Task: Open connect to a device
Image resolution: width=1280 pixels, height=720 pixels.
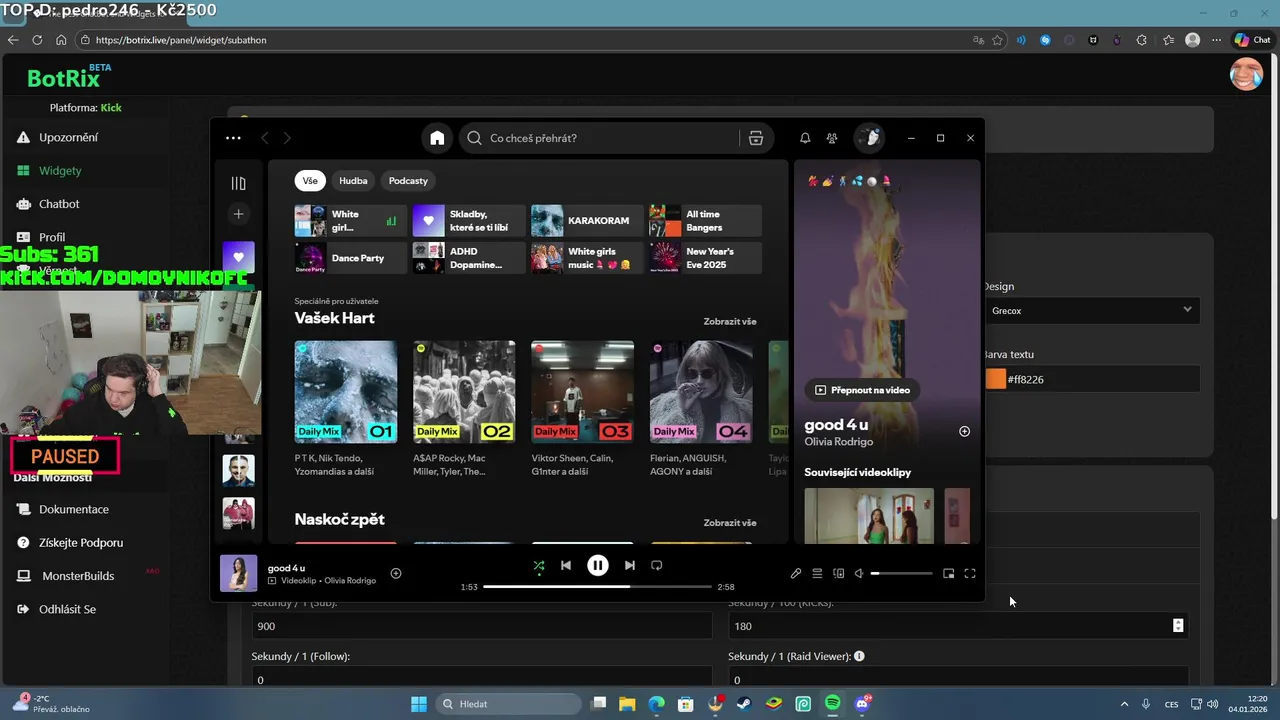Action: coord(839,573)
